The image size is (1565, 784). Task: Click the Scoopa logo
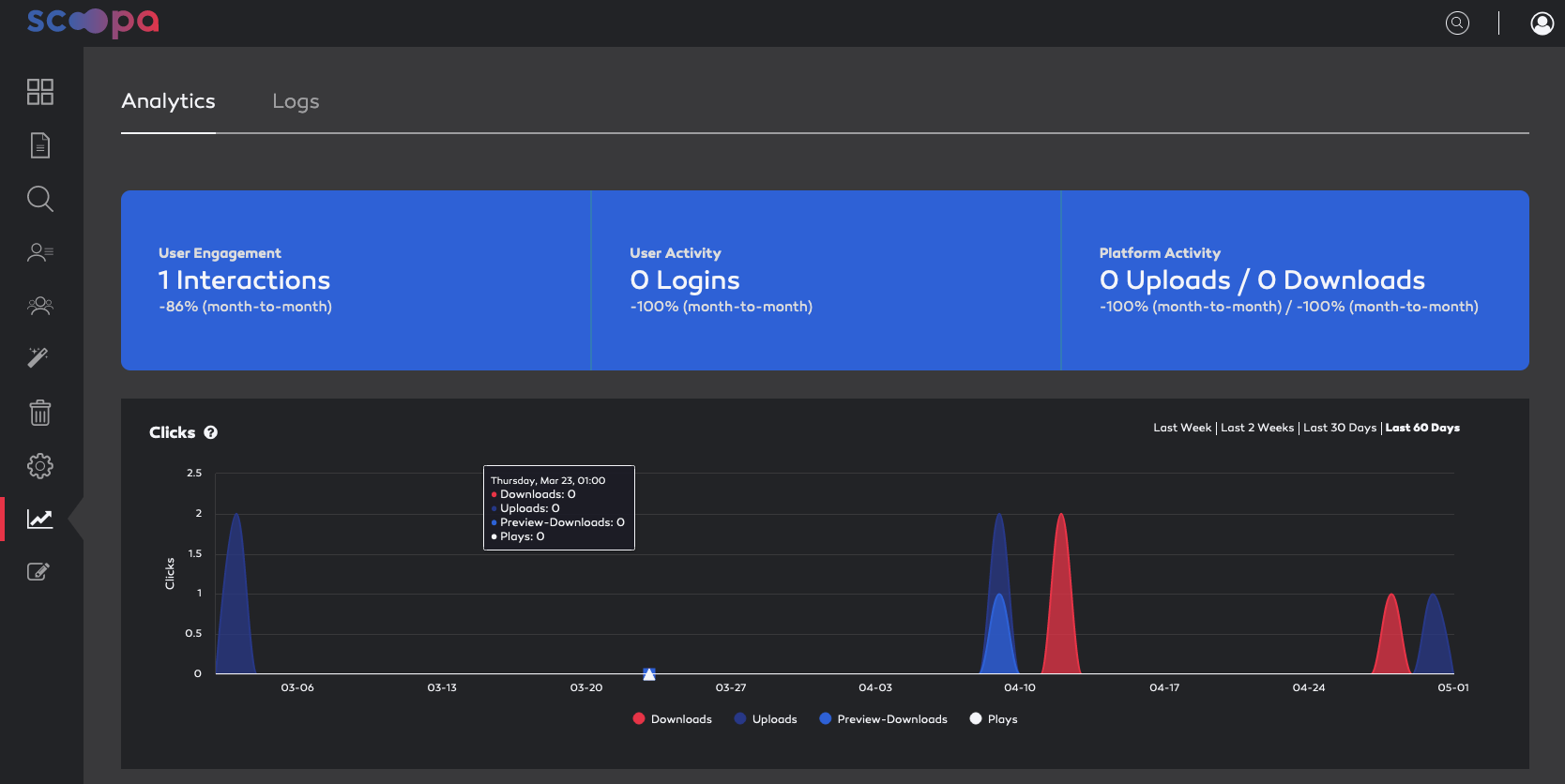point(93,22)
